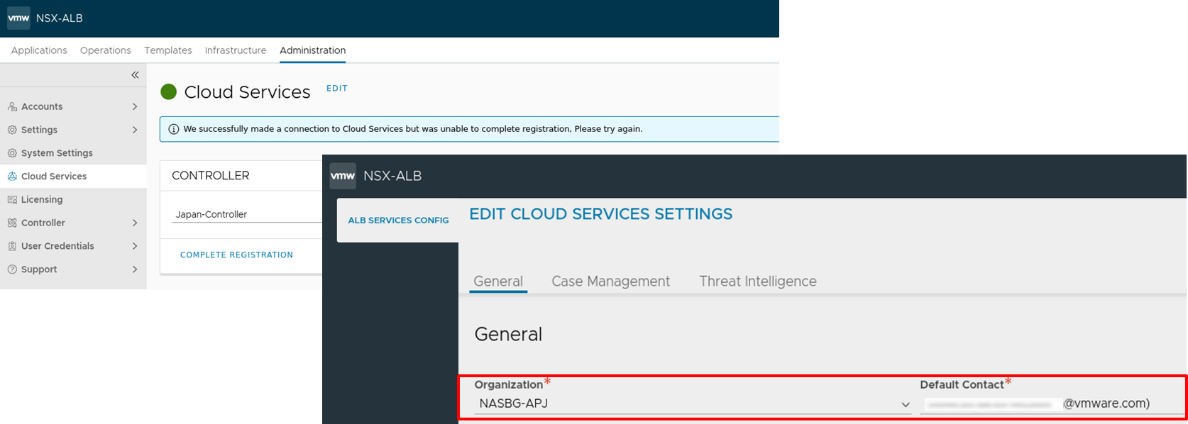Click the Support question mark icon

click(x=12, y=269)
